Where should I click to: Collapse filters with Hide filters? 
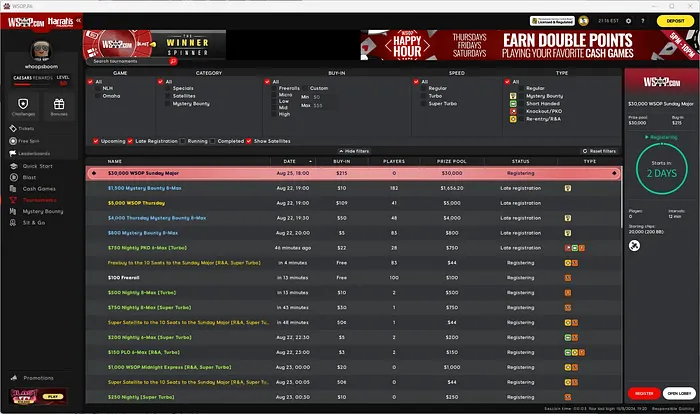[x=354, y=151]
